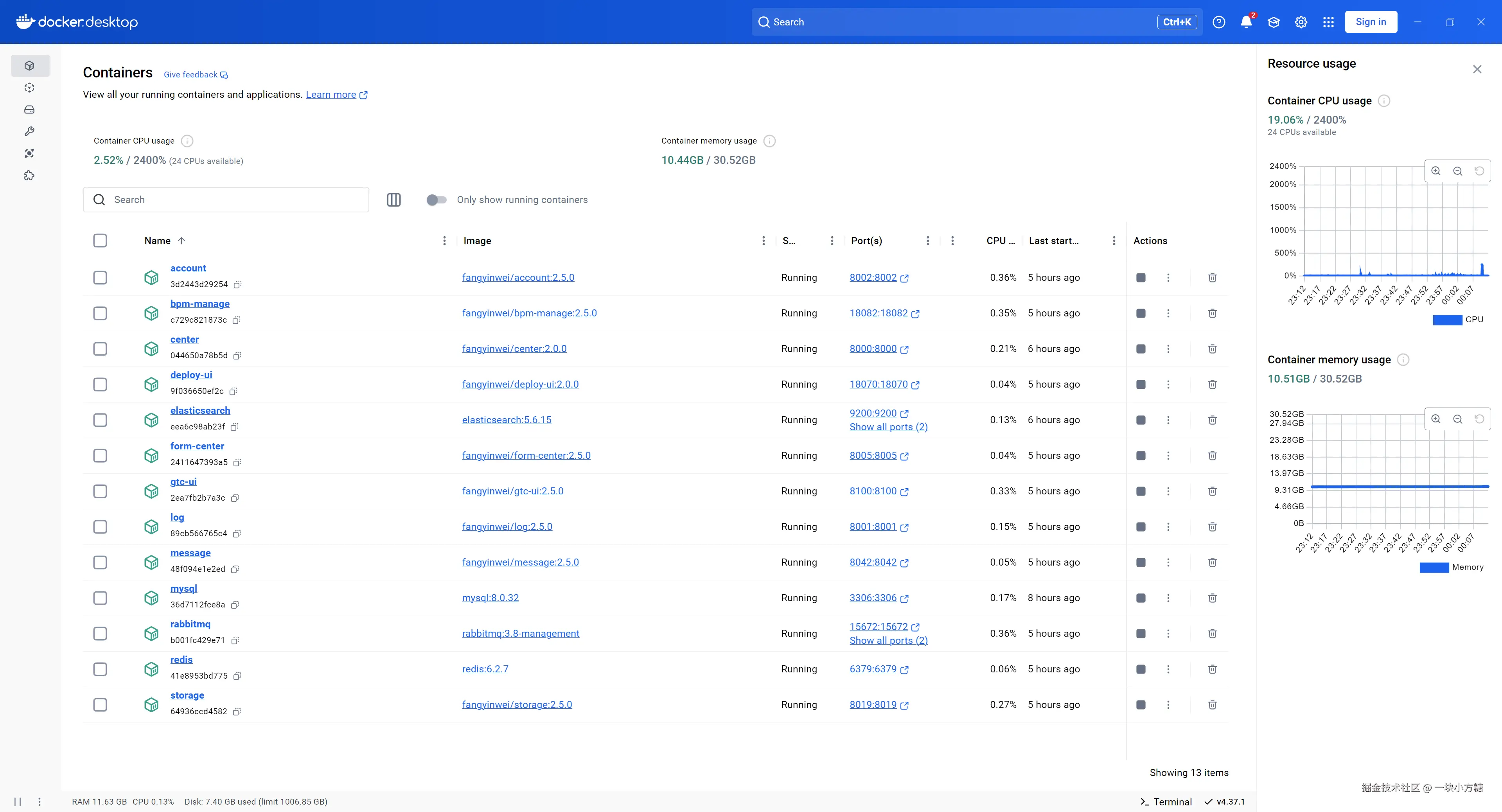Screen dimensions: 1502x812
Task: Zoom in on the CPU usage chart
Action: [1436, 171]
